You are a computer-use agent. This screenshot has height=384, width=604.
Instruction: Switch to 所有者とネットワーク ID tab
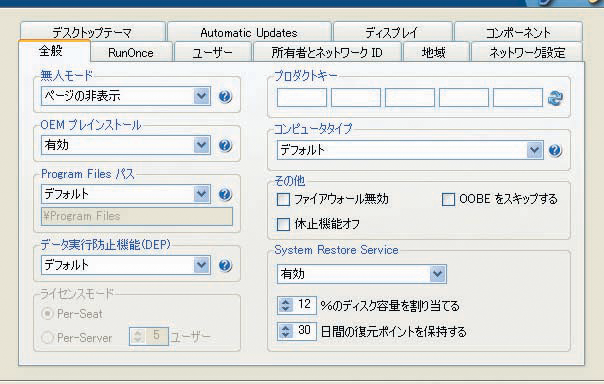[x=327, y=52]
